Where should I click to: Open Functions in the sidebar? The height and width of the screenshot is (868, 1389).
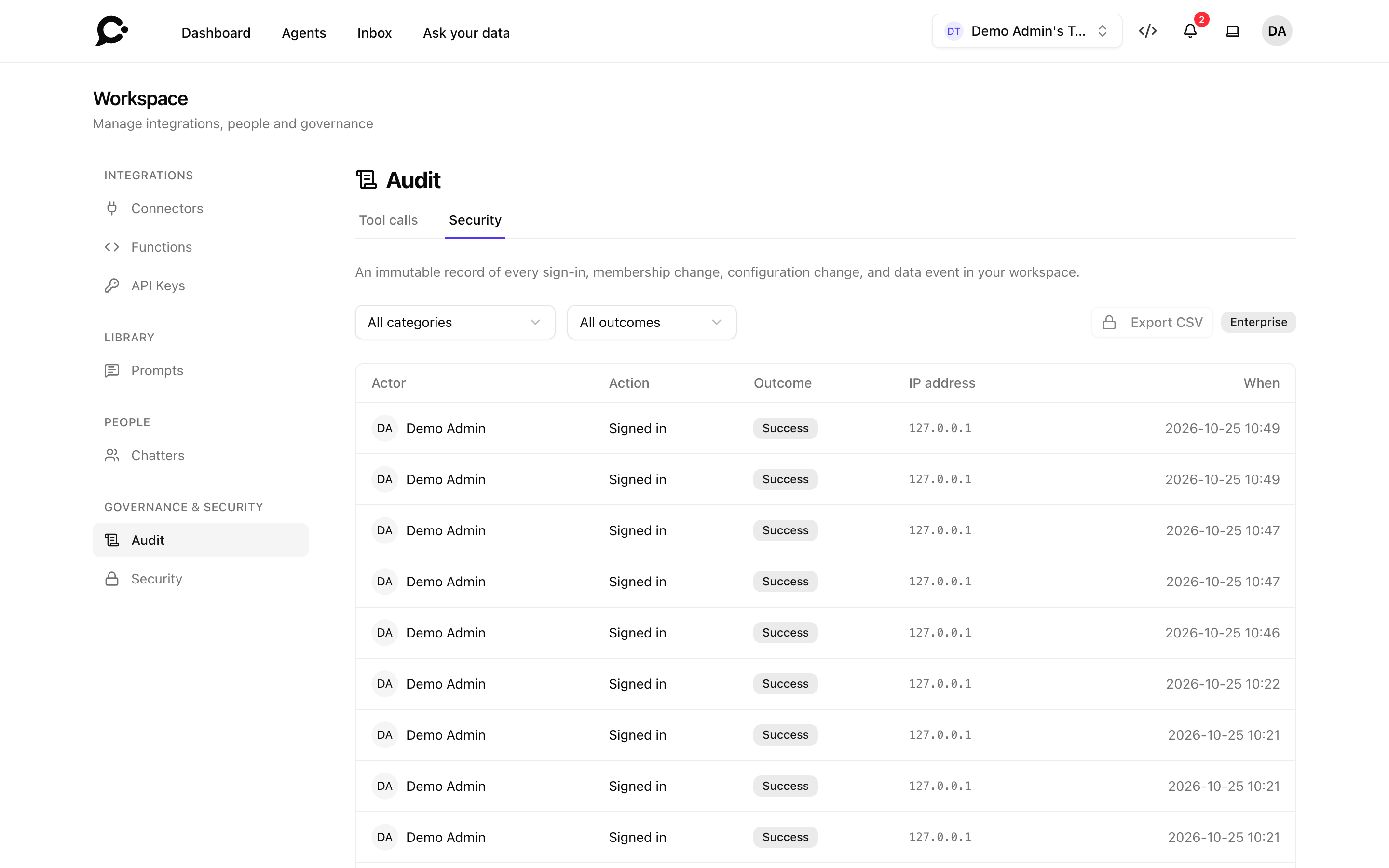200,247
